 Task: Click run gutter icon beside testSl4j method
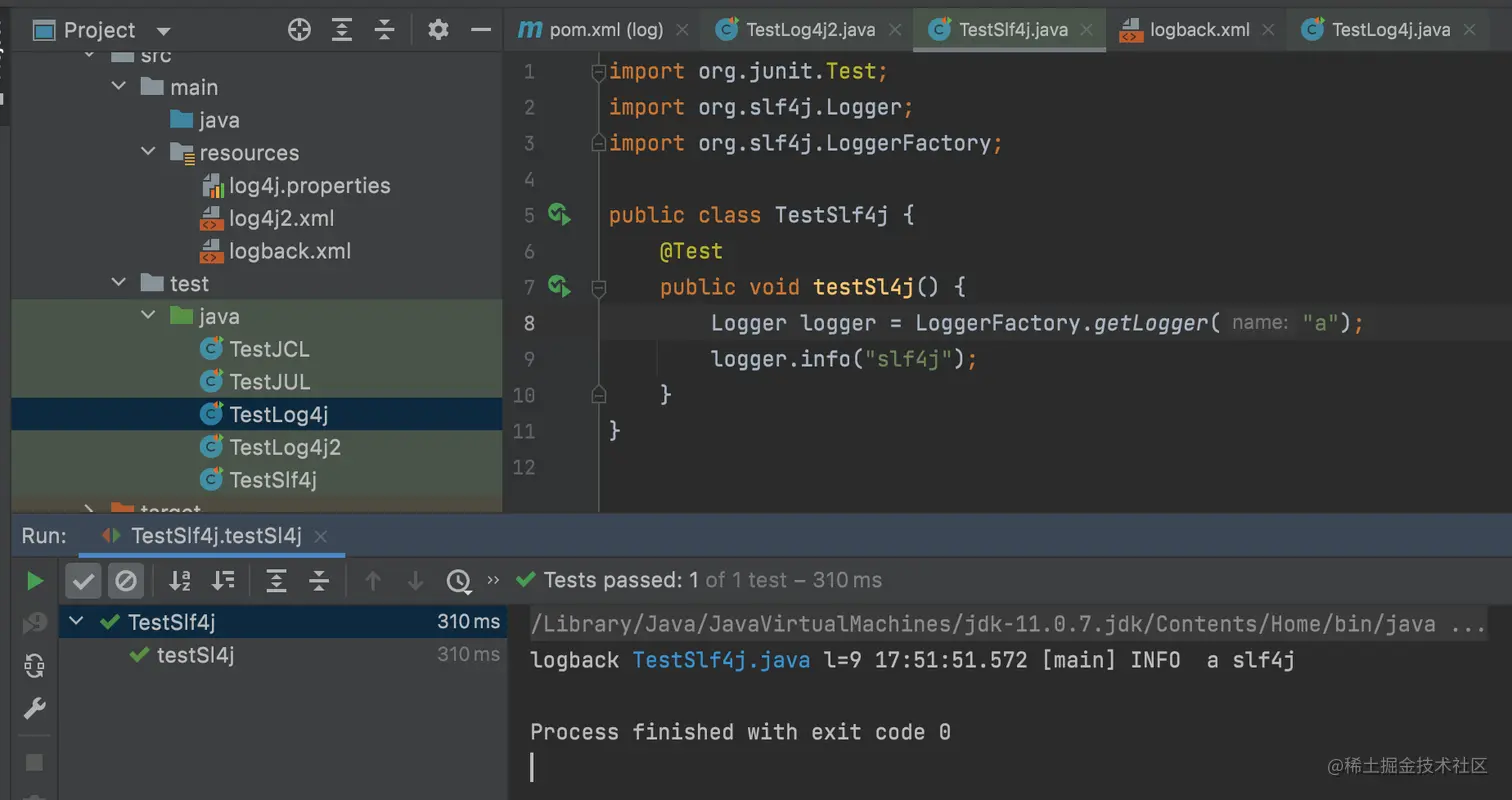pyautogui.click(x=559, y=287)
